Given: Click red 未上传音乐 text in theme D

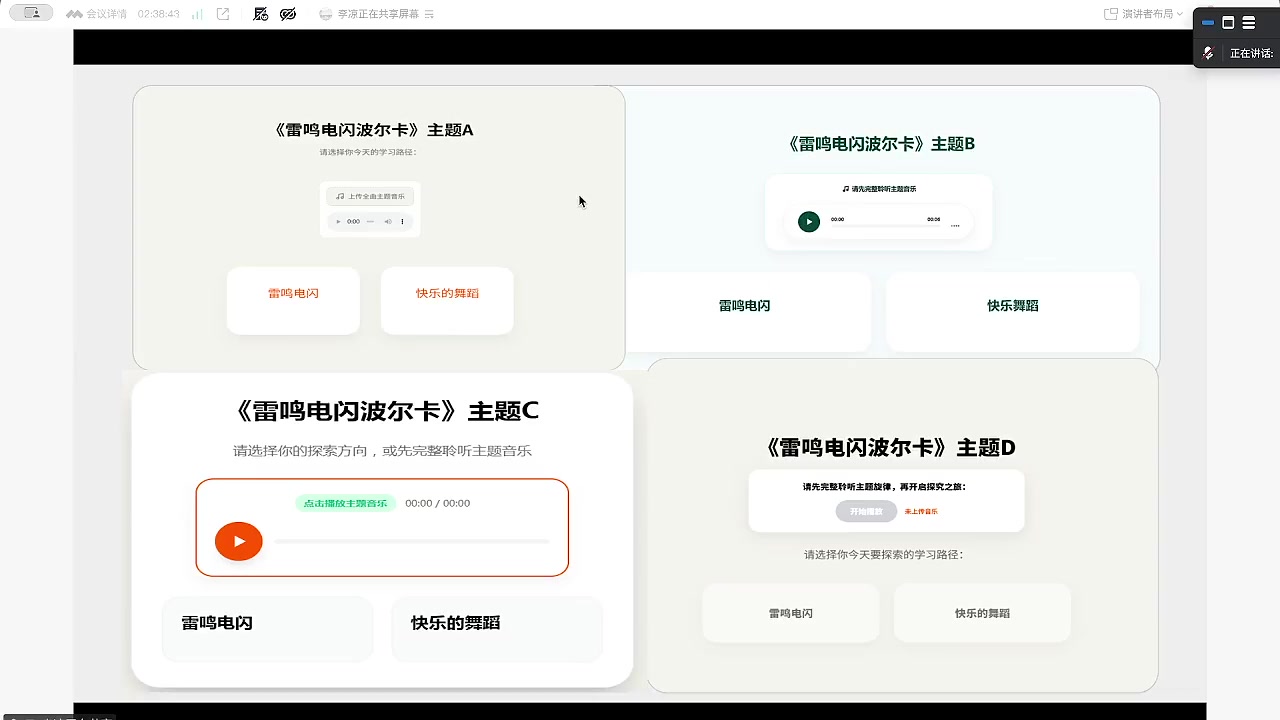Looking at the screenshot, I should 921,511.
